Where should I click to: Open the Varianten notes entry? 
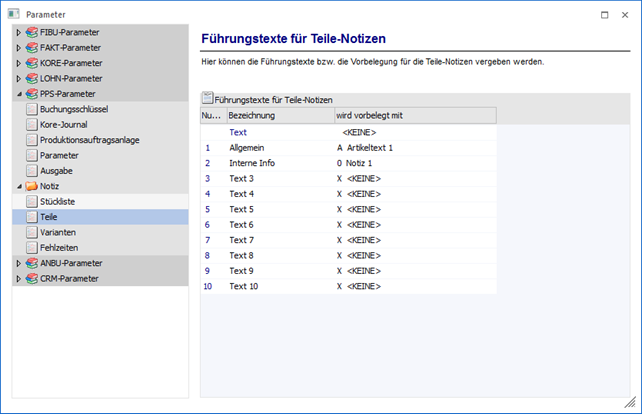point(58,232)
